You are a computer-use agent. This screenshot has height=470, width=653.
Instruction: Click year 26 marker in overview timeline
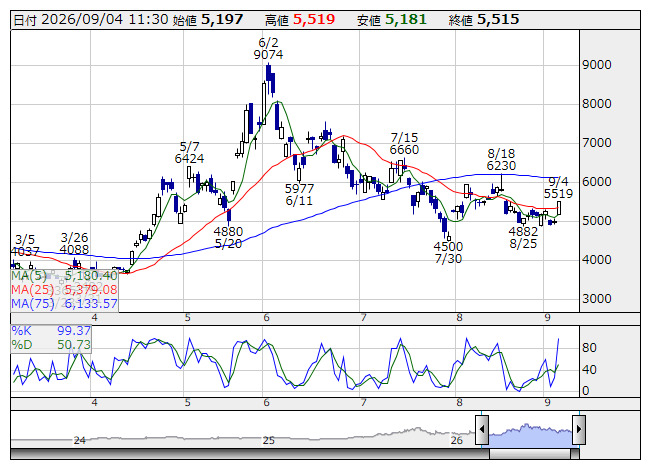(457, 440)
